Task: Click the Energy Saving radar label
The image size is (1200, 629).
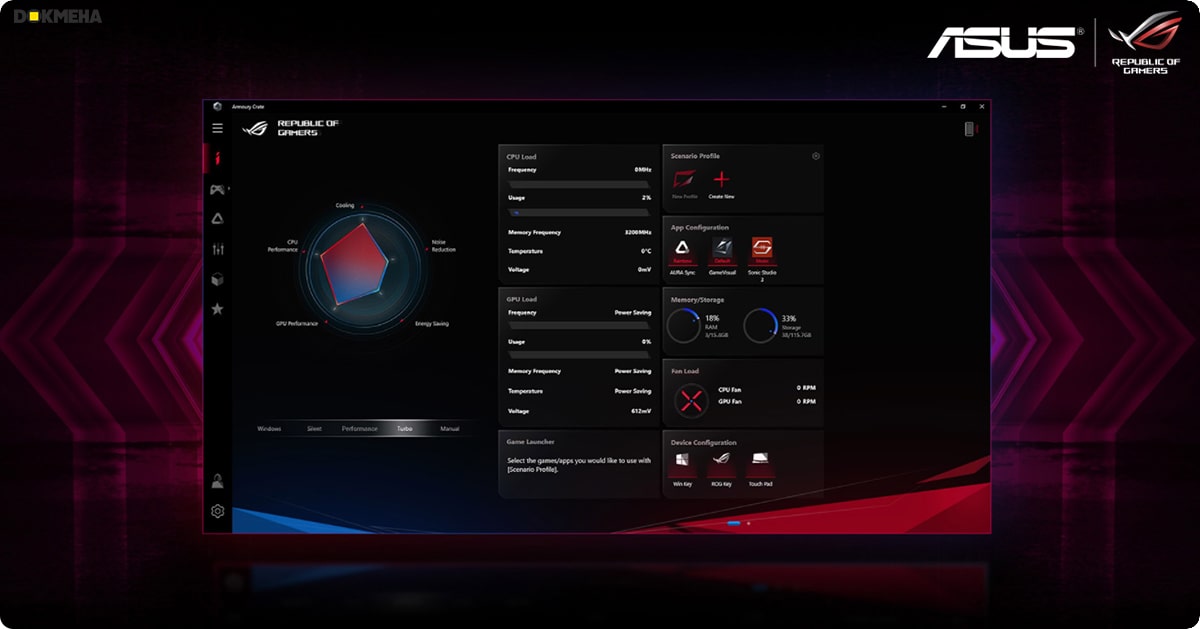Action: tap(432, 323)
